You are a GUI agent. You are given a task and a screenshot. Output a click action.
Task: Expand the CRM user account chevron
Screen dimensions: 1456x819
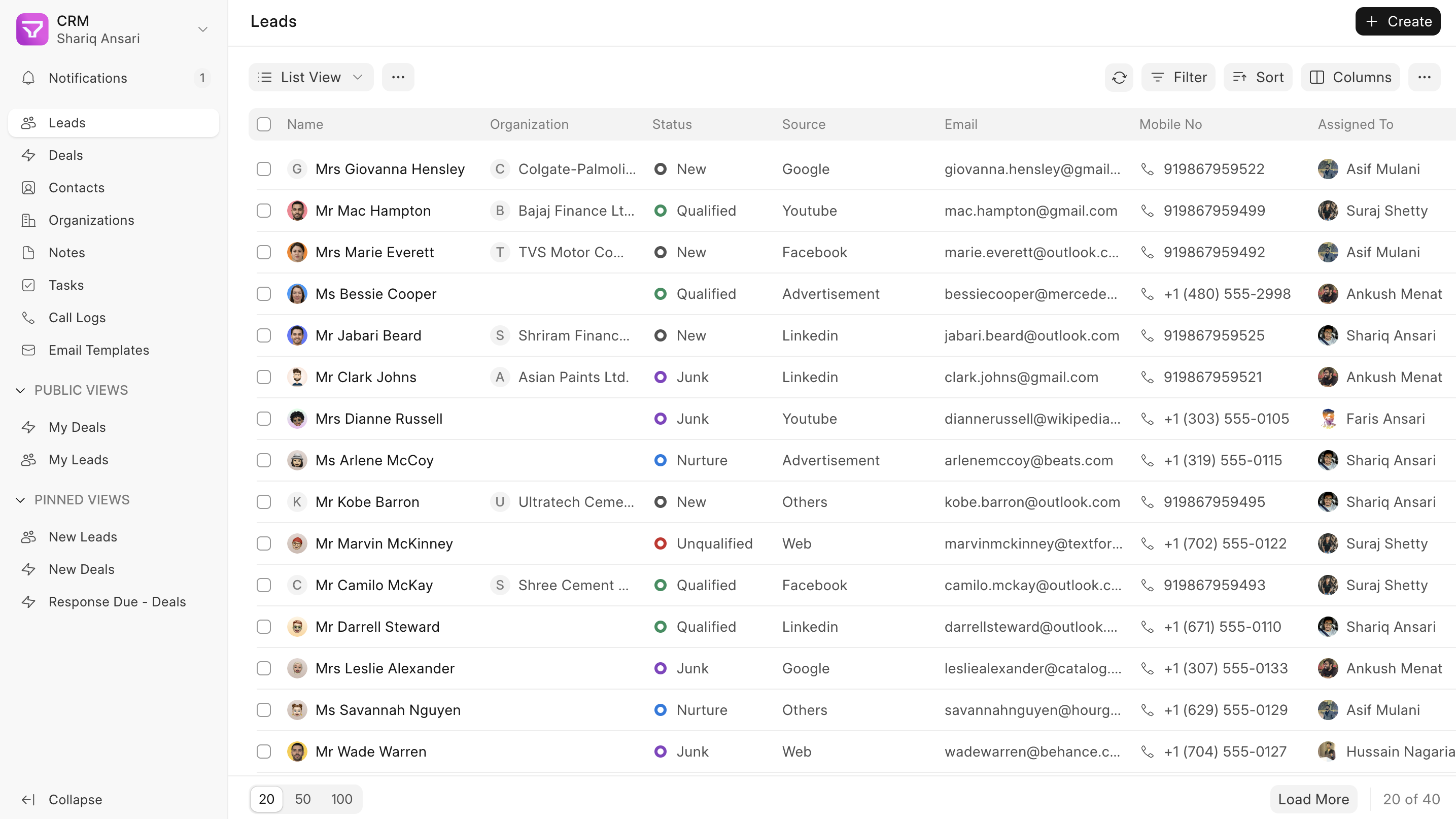pos(203,29)
